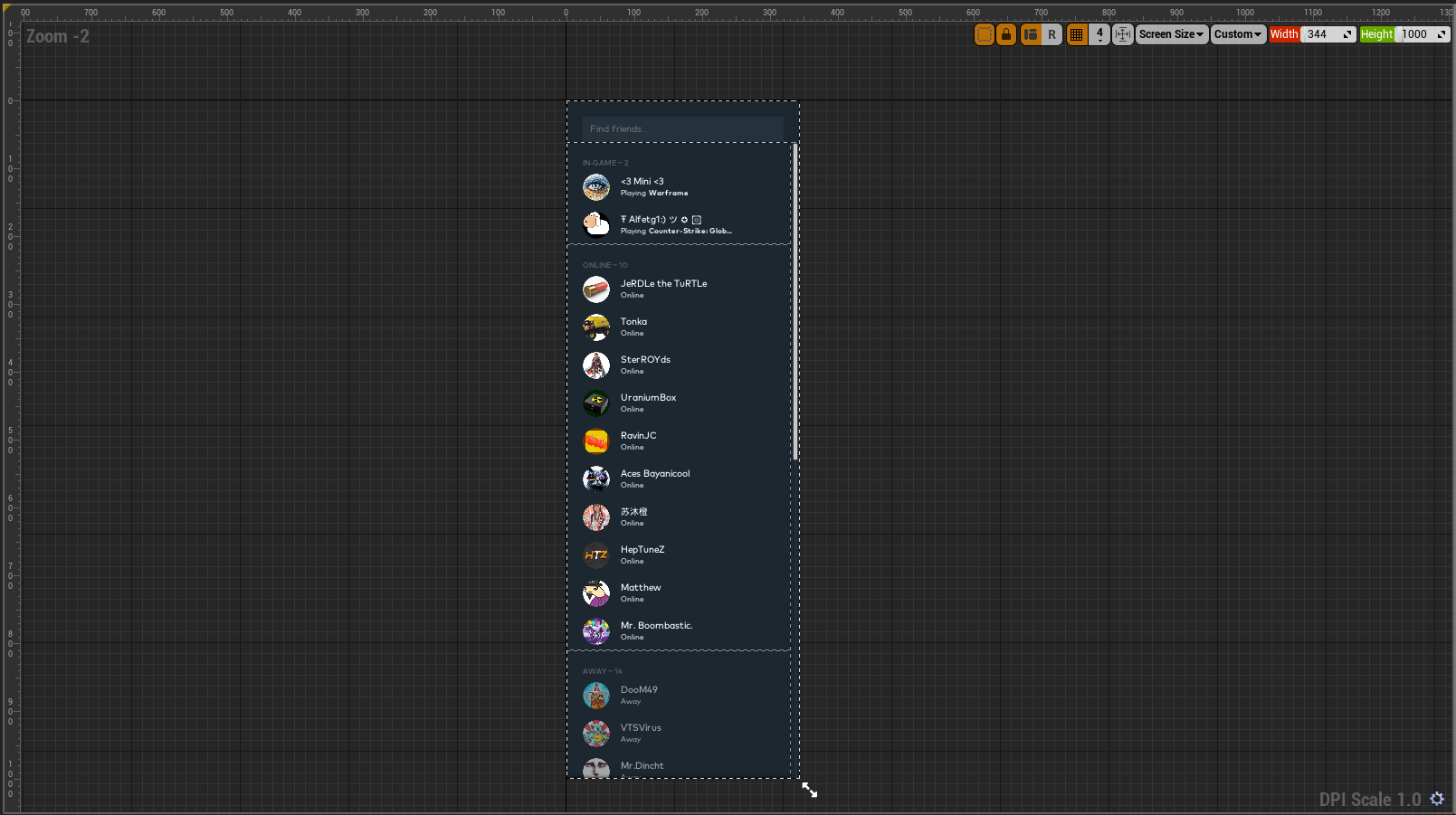Click DooM49 avatar picture
The image size is (1456, 815).
point(596,696)
